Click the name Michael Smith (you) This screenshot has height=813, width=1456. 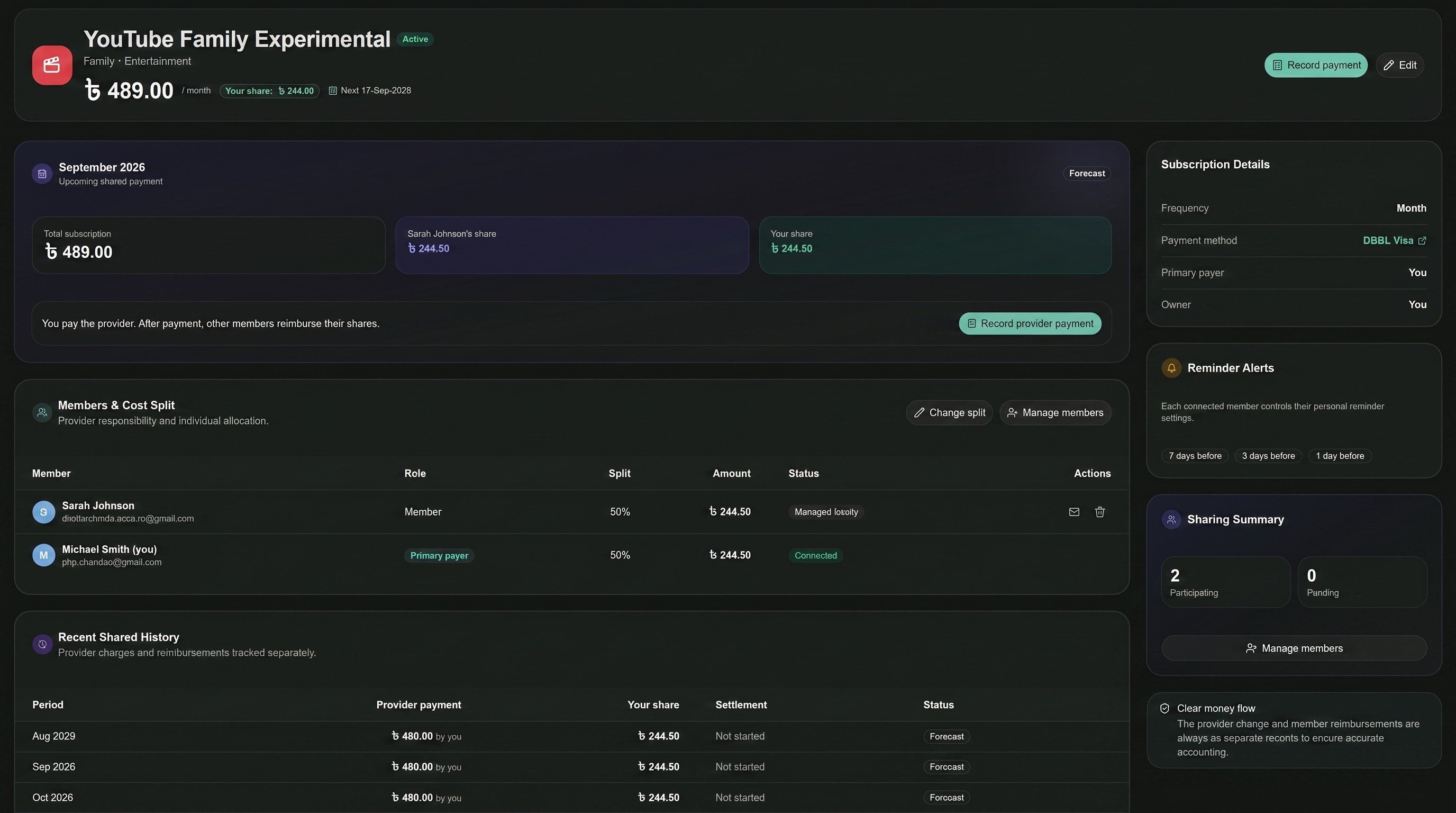pos(110,549)
